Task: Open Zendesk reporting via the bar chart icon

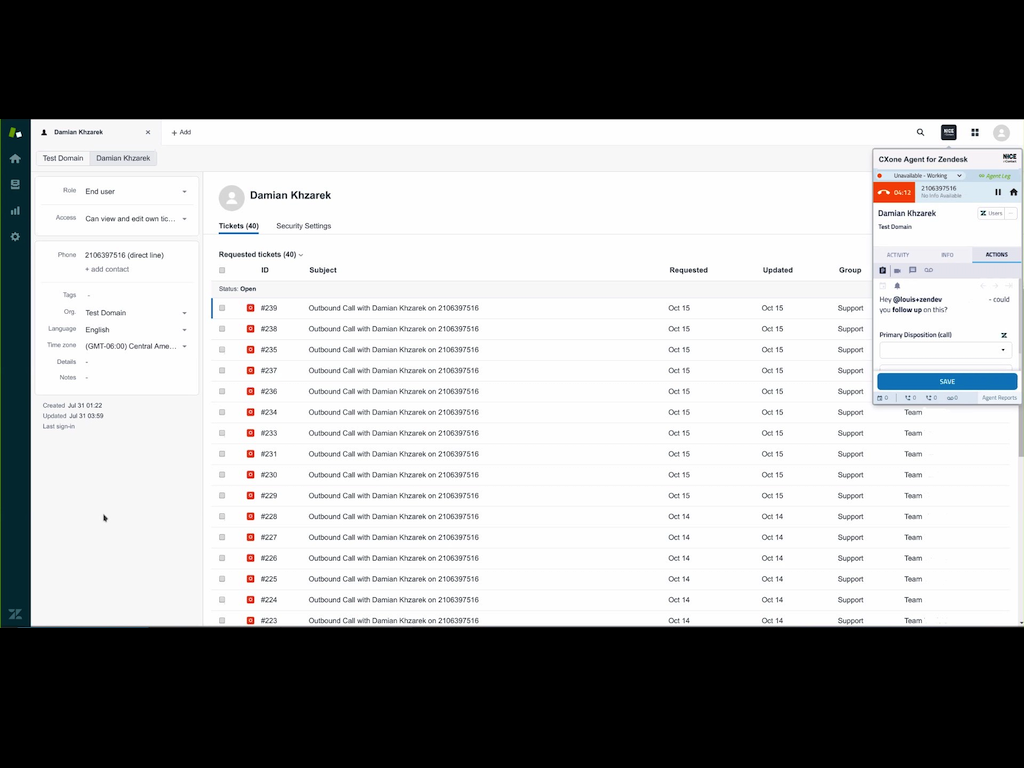Action: coord(15,210)
